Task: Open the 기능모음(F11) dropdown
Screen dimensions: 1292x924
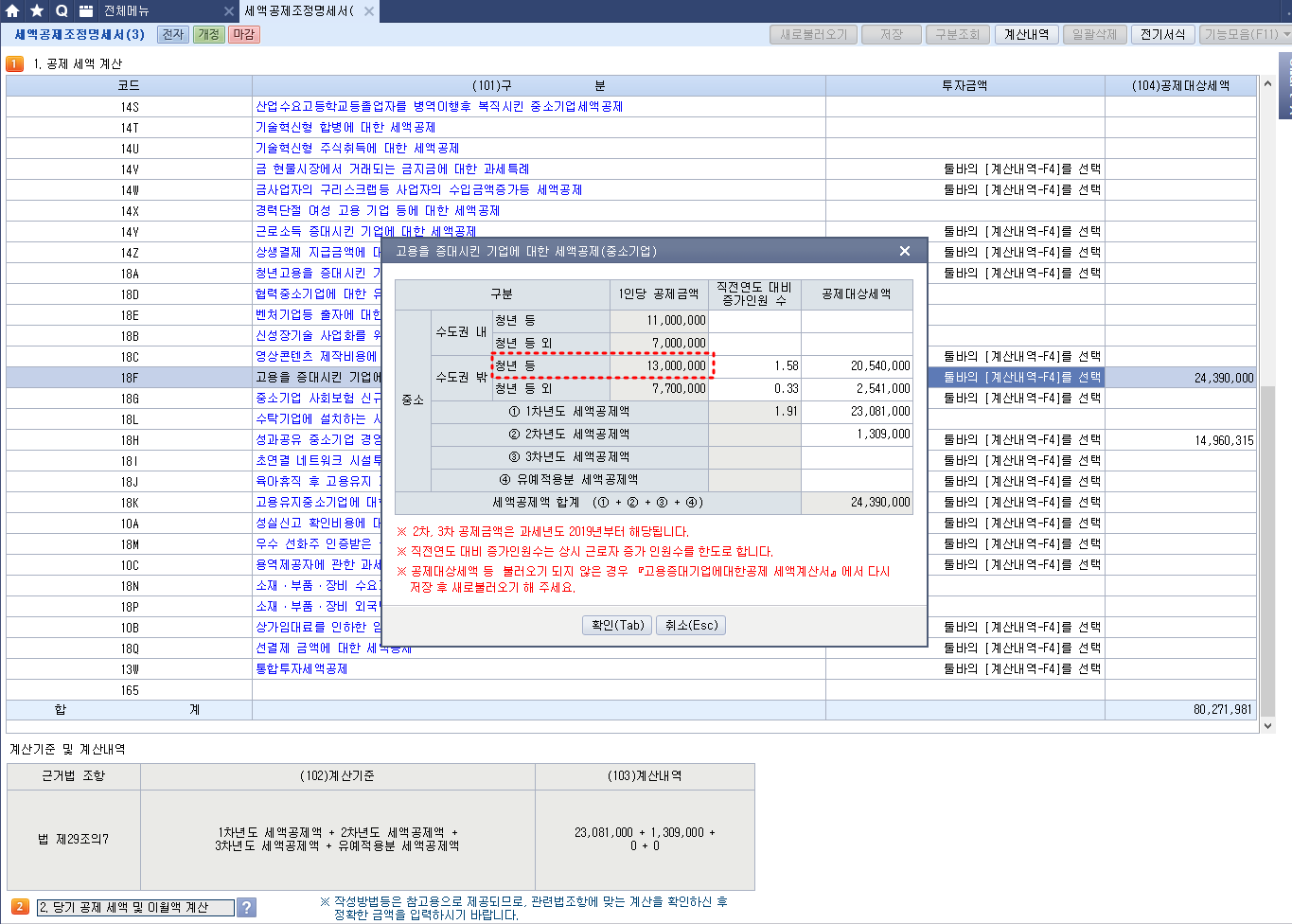Action: pyautogui.click(x=1246, y=34)
